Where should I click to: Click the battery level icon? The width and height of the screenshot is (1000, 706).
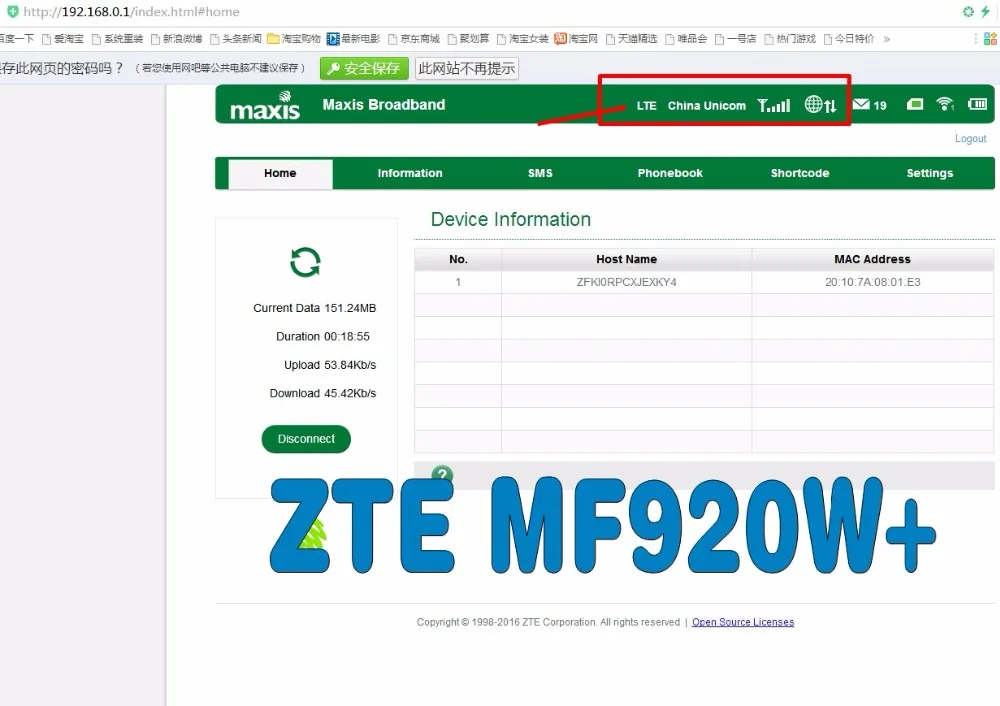pos(977,104)
